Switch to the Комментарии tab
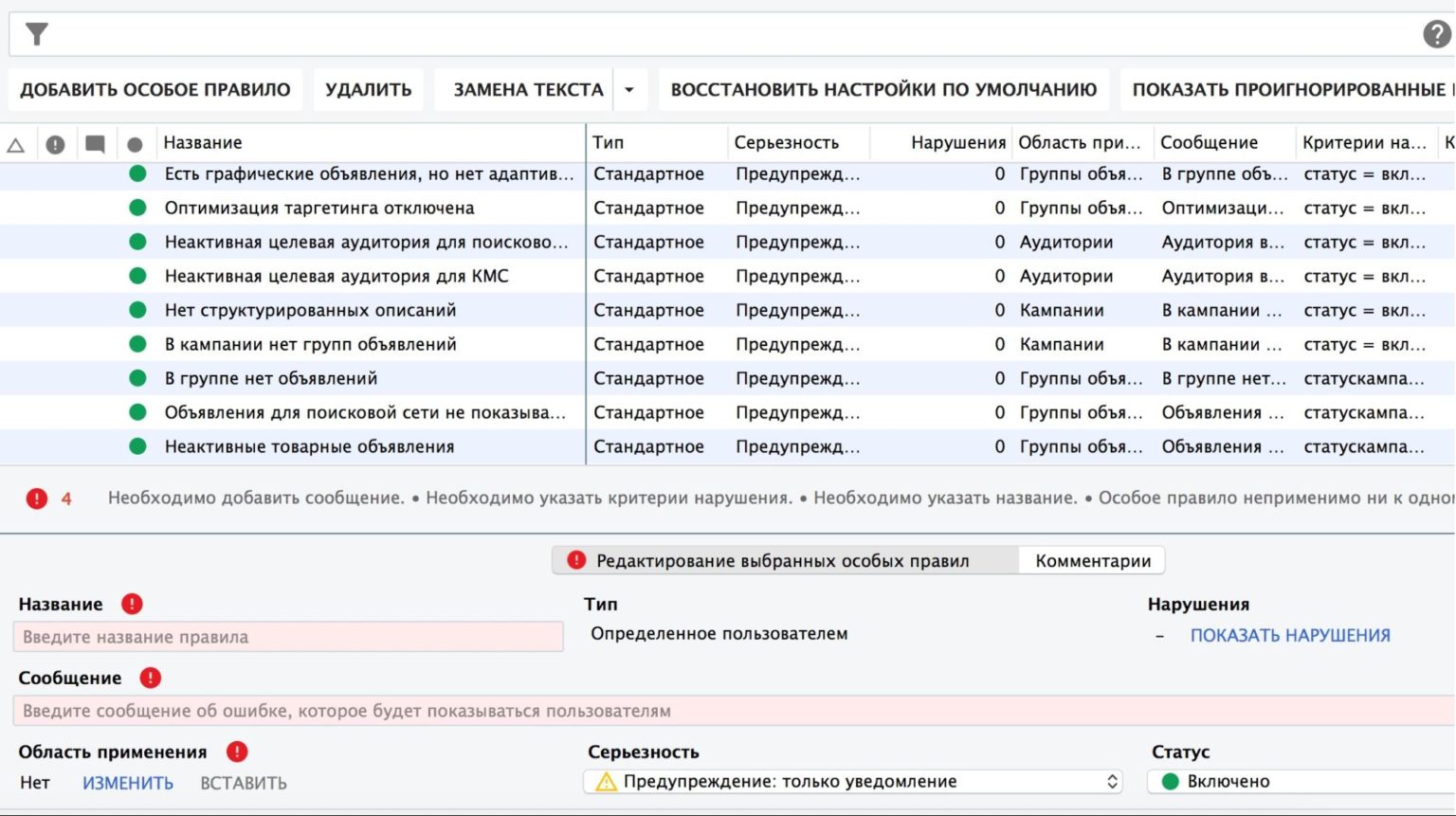Screen dimensions: 1456x816 pyautogui.click(x=1091, y=560)
